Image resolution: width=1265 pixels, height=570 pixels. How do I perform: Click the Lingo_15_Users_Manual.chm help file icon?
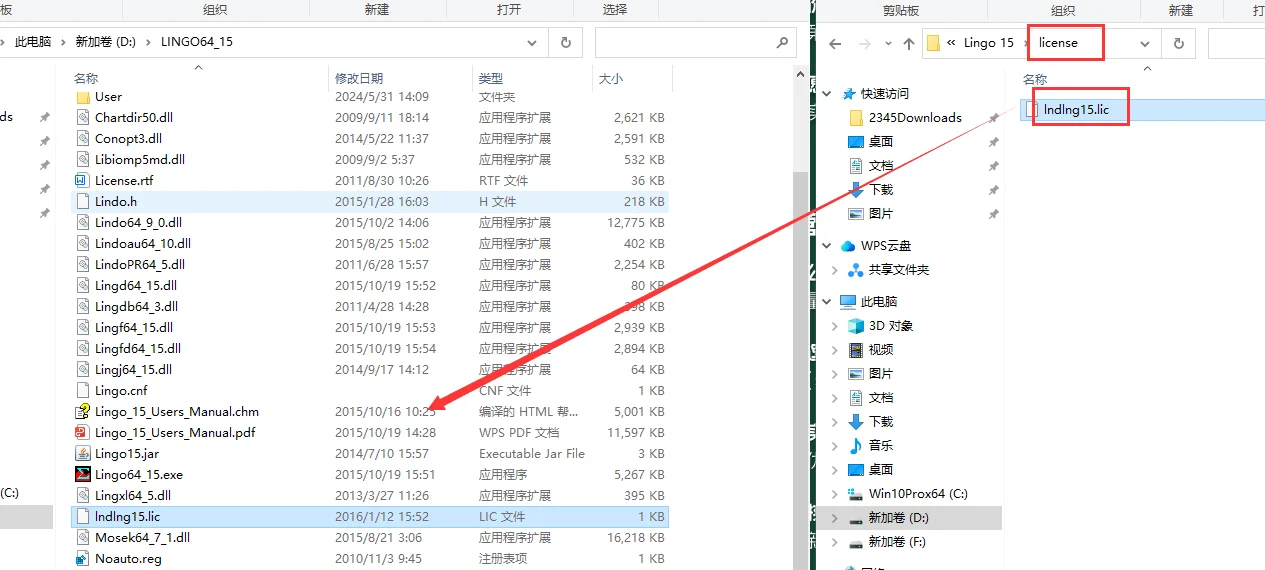pyautogui.click(x=83, y=412)
